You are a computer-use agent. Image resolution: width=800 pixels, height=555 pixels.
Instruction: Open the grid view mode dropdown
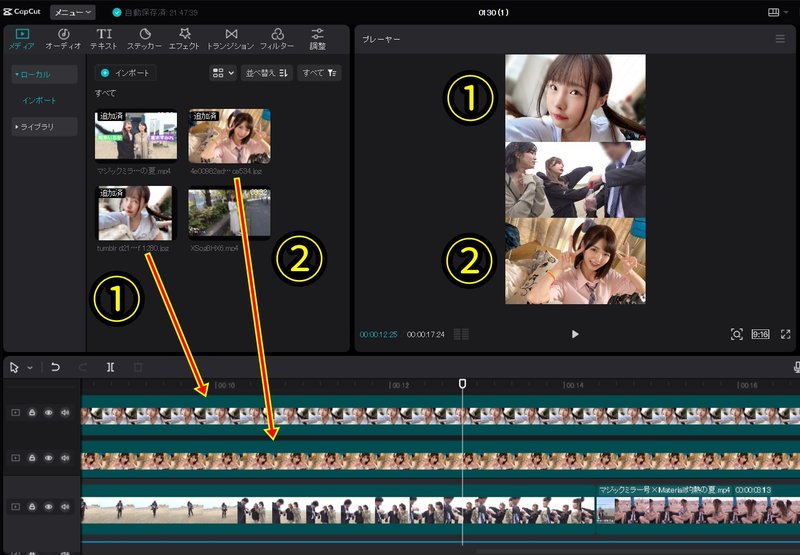(223, 73)
